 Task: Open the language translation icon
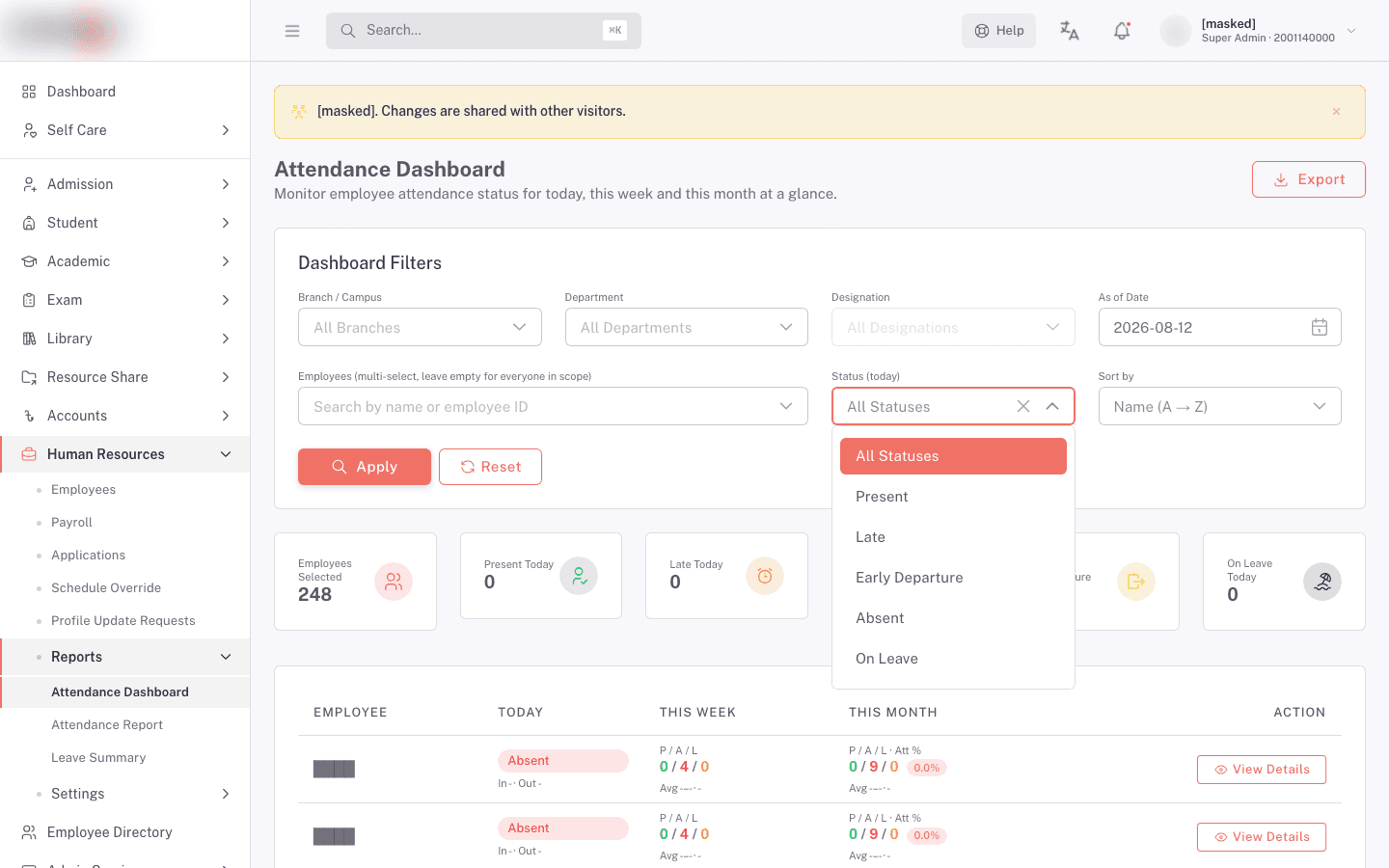point(1069,31)
